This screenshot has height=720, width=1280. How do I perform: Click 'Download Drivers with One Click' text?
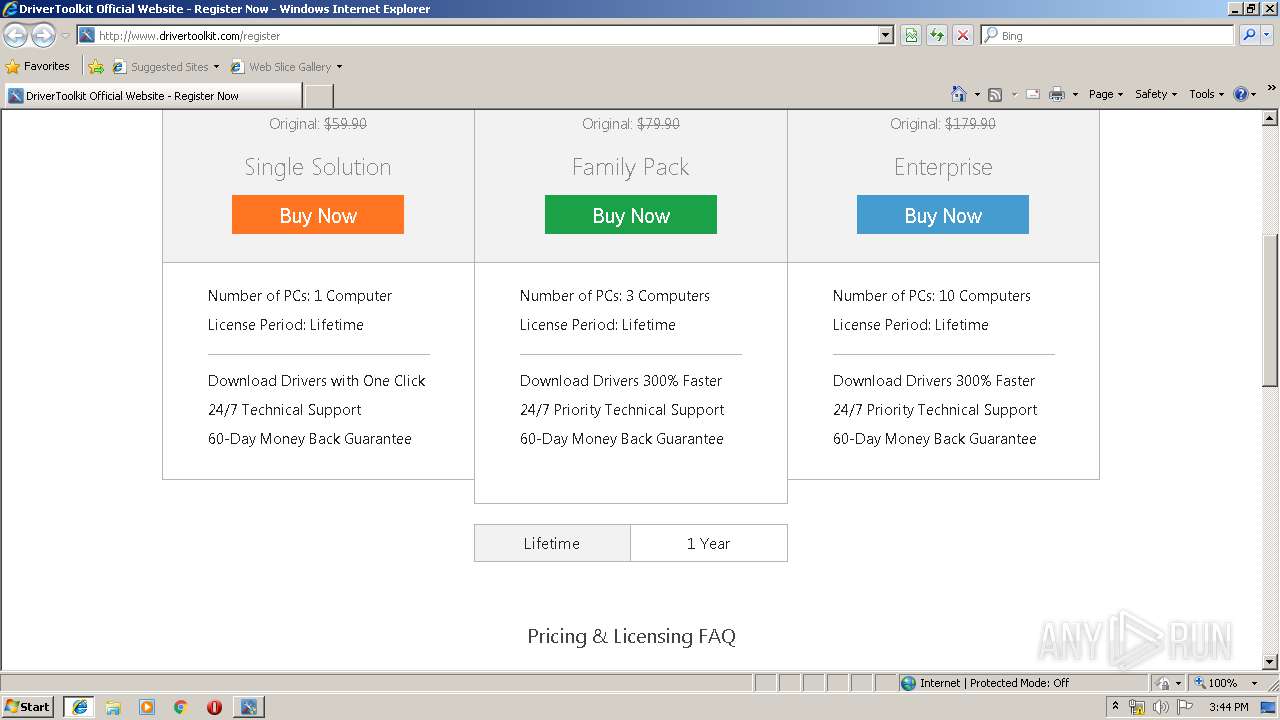pyautogui.click(x=317, y=381)
